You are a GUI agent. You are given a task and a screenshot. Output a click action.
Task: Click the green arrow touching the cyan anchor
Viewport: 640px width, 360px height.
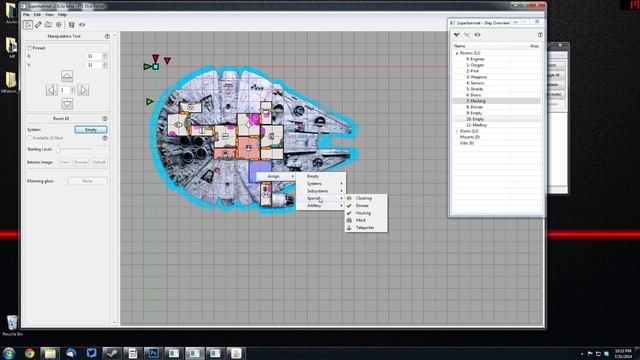click(x=148, y=67)
